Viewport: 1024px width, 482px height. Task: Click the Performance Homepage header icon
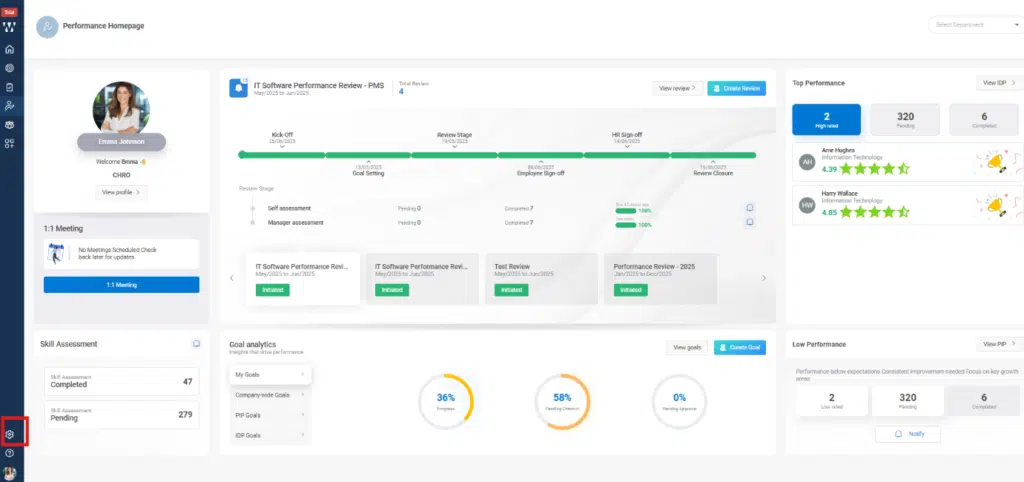(x=47, y=27)
